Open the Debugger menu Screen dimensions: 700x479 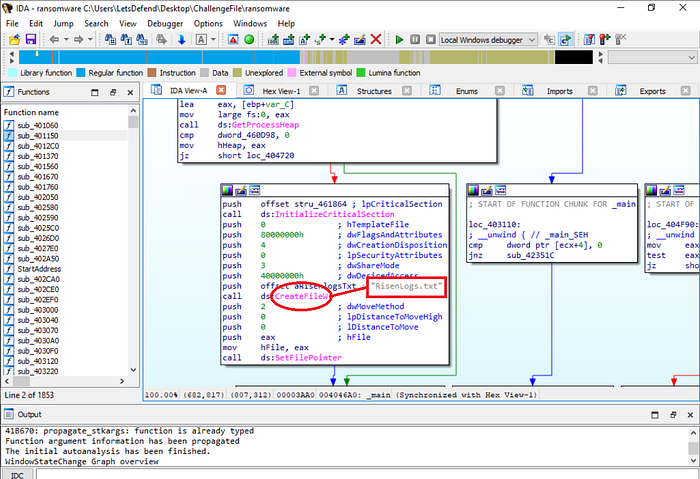point(165,24)
